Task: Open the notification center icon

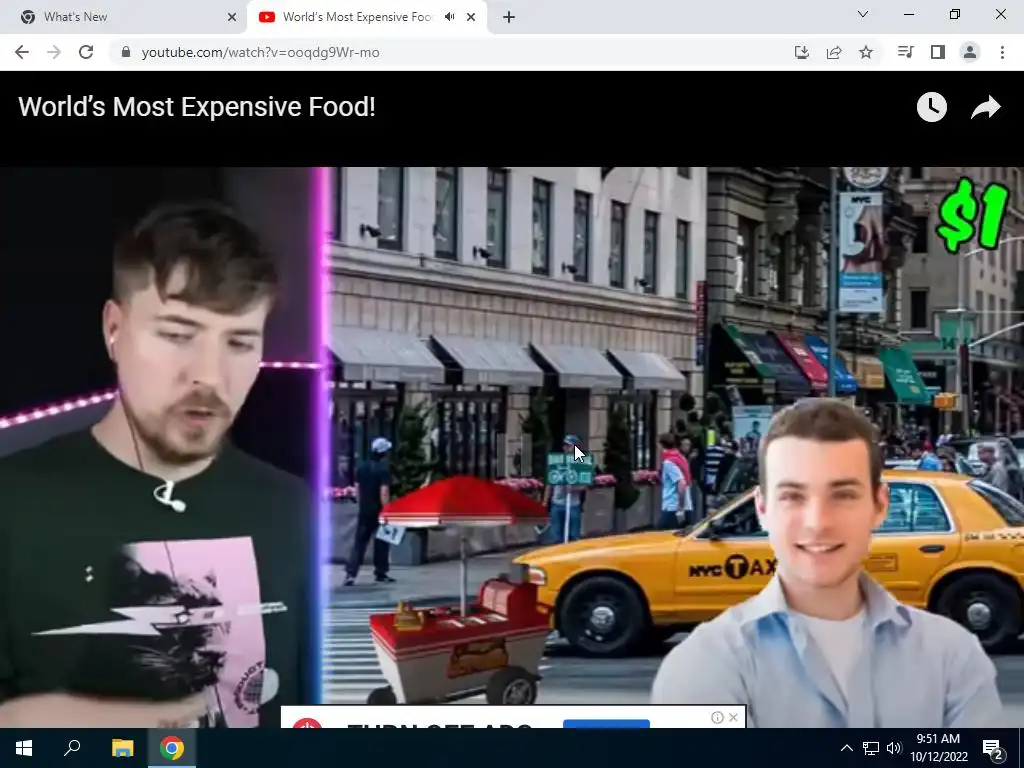Action: (993, 748)
